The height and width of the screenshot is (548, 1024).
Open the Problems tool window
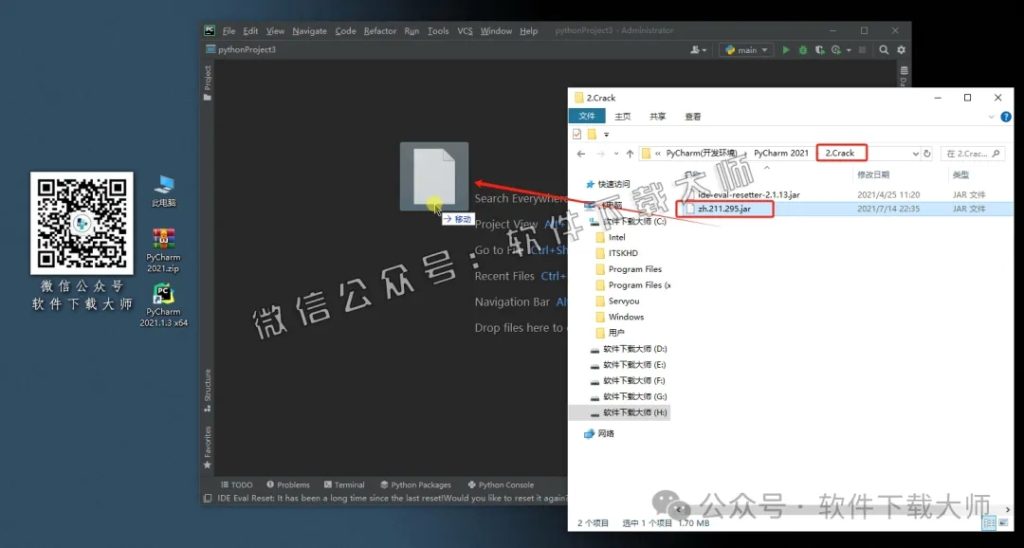[x=288, y=485]
